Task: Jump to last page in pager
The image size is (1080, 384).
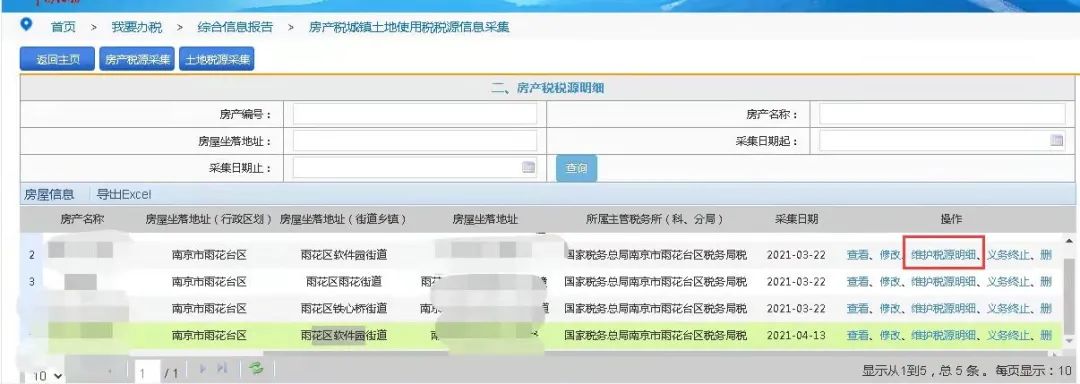Action: (221, 369)
